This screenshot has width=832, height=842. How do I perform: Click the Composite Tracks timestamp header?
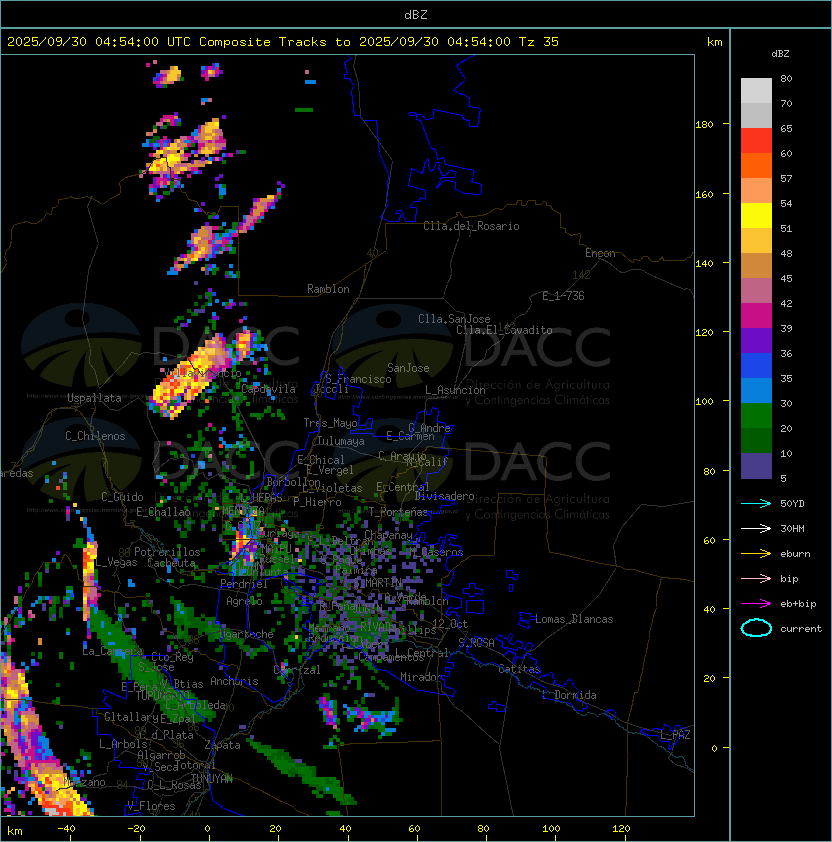[x=283, y=42]
